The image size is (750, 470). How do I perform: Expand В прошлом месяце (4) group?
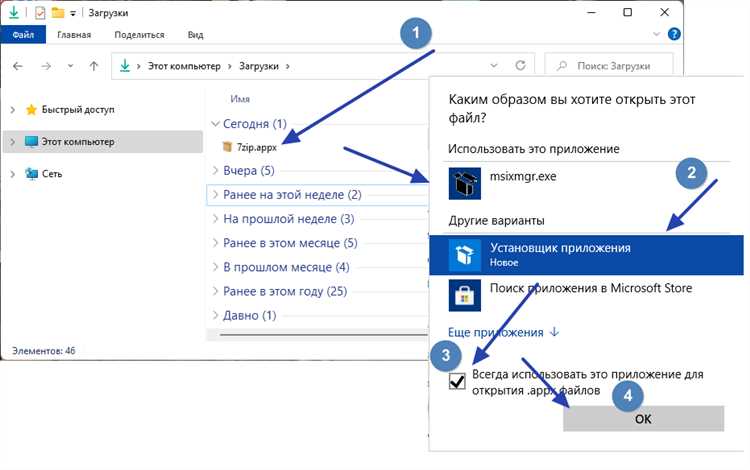[215, 267]
